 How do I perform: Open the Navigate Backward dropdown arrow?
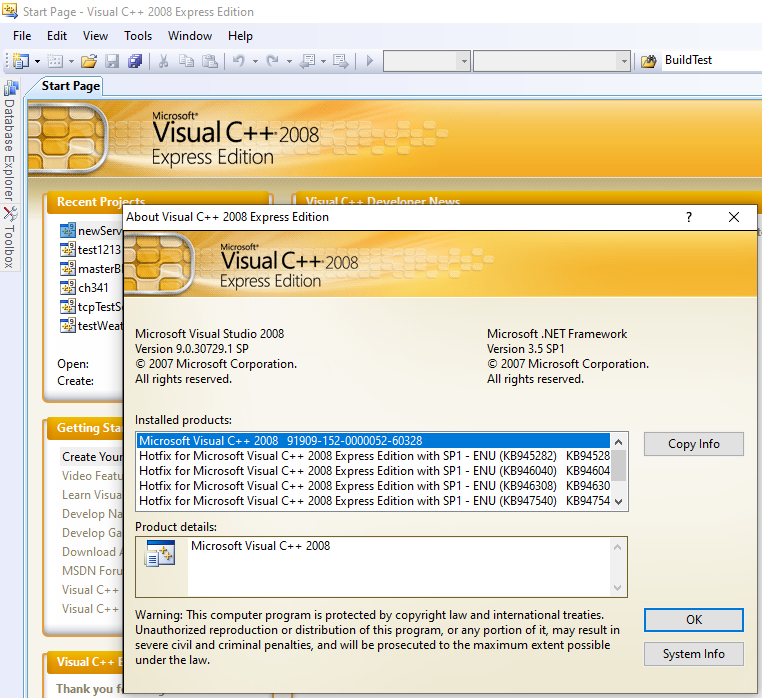click(x=323, y=61)
